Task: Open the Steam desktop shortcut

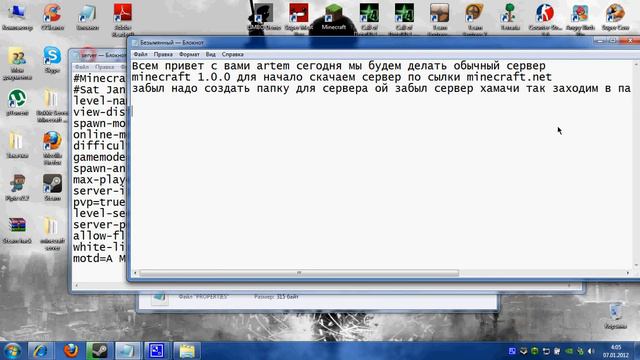Action: 52,187
